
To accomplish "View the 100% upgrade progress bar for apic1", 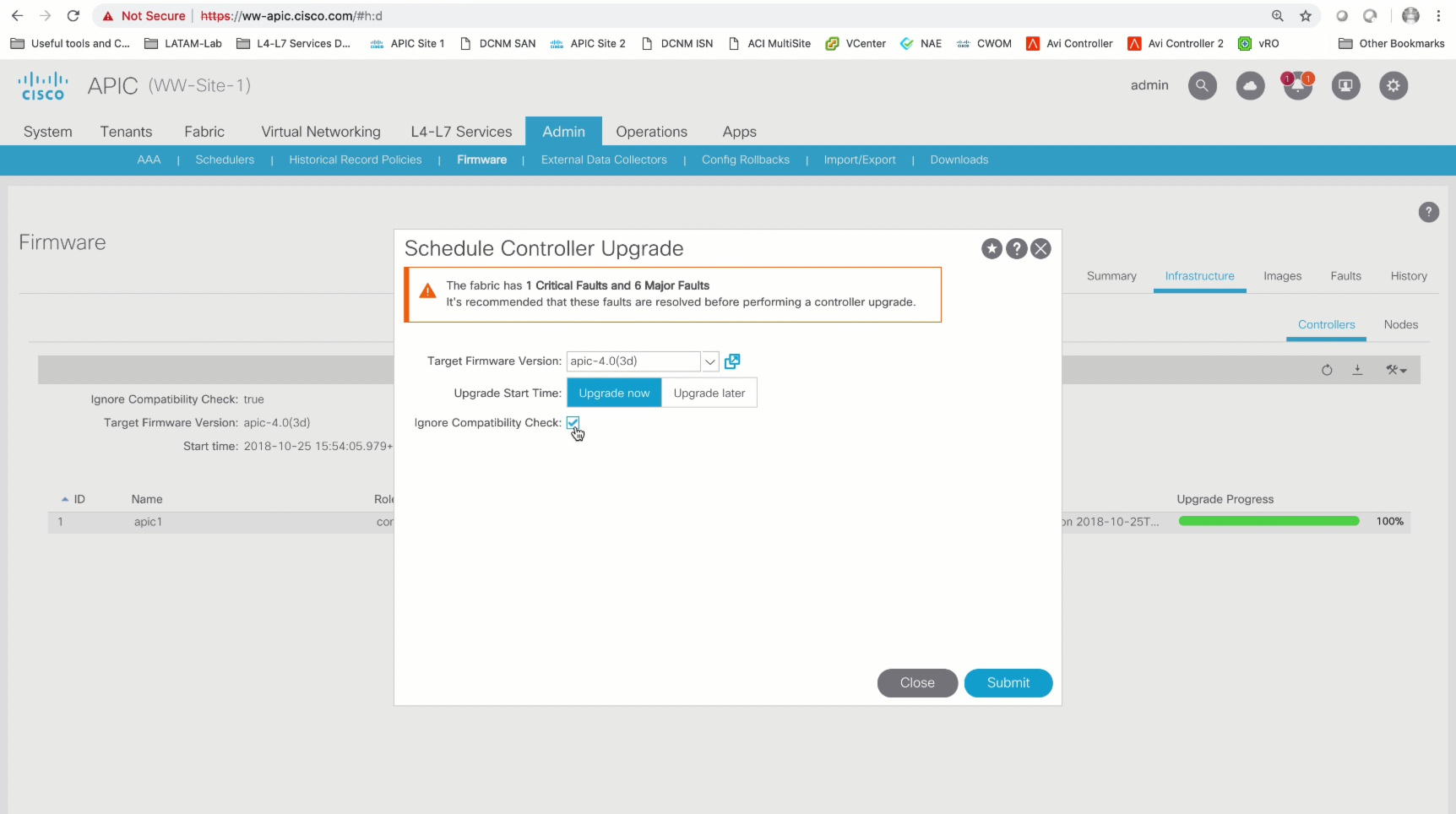I will [x=1268, y=521].
